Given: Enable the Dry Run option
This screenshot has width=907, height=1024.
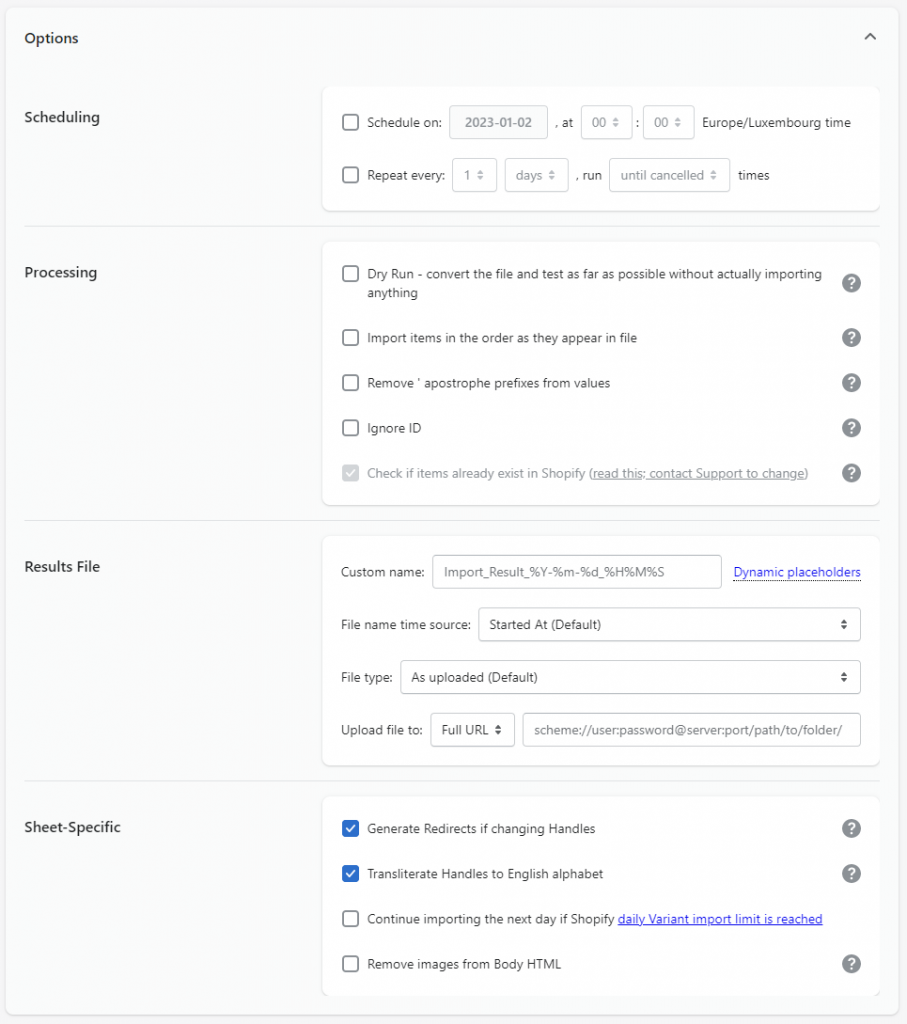Looking at the screenshot, I should (351, 273).
